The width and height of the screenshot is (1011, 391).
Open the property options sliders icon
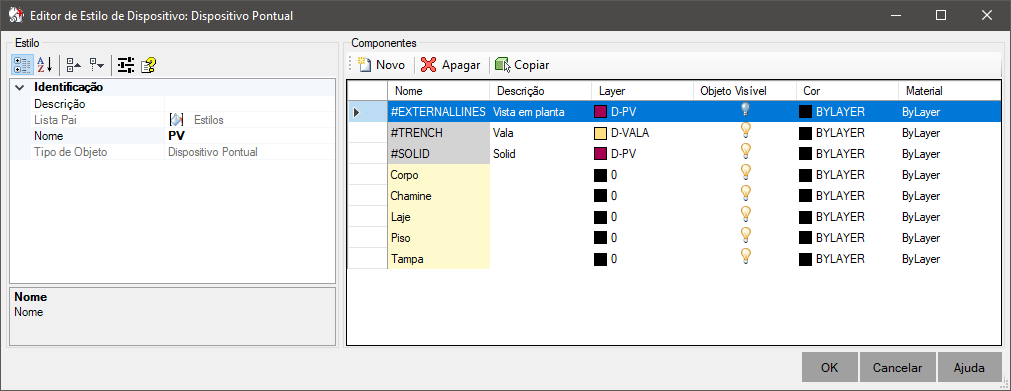126,65
